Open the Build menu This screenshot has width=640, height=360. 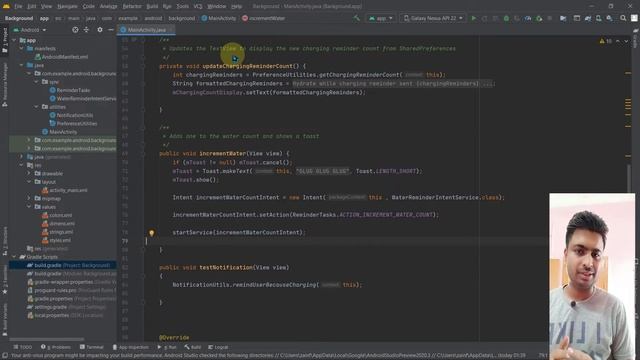click(152, 6)
